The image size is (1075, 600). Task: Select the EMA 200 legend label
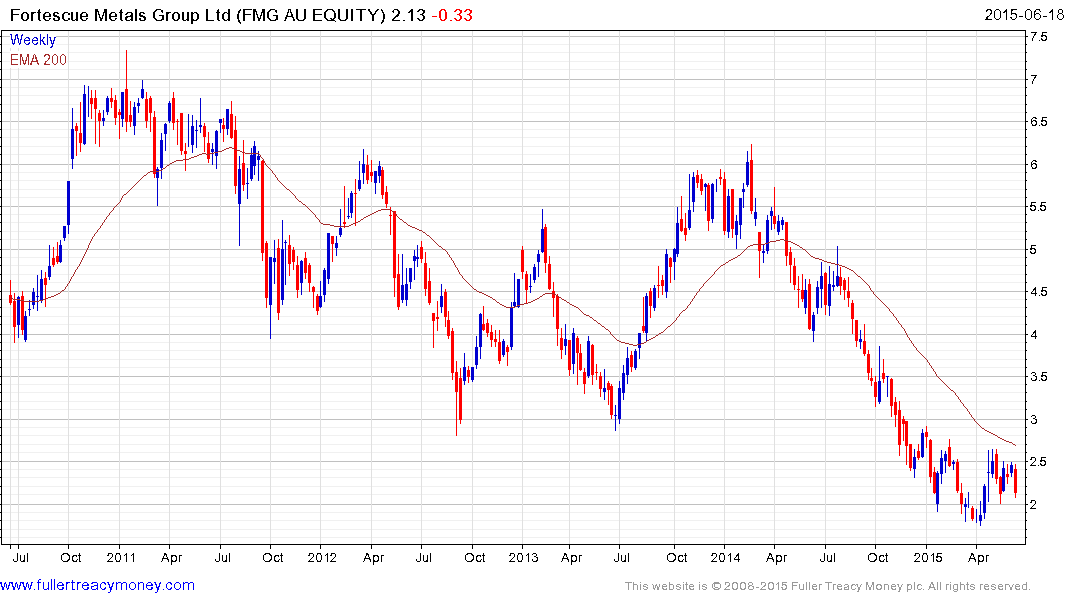[38, 60]
